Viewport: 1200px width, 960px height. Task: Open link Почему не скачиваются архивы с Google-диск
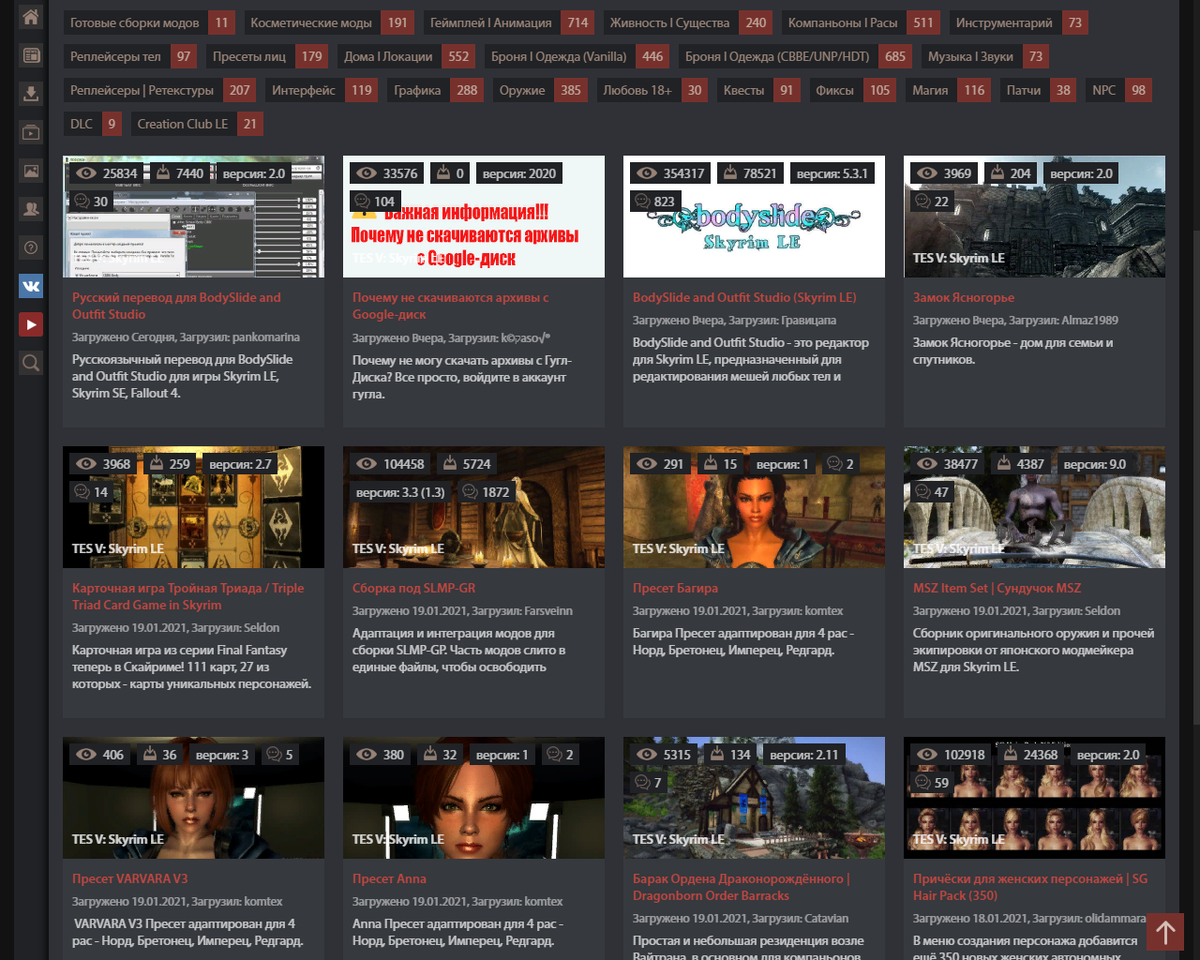coord(451,306)
